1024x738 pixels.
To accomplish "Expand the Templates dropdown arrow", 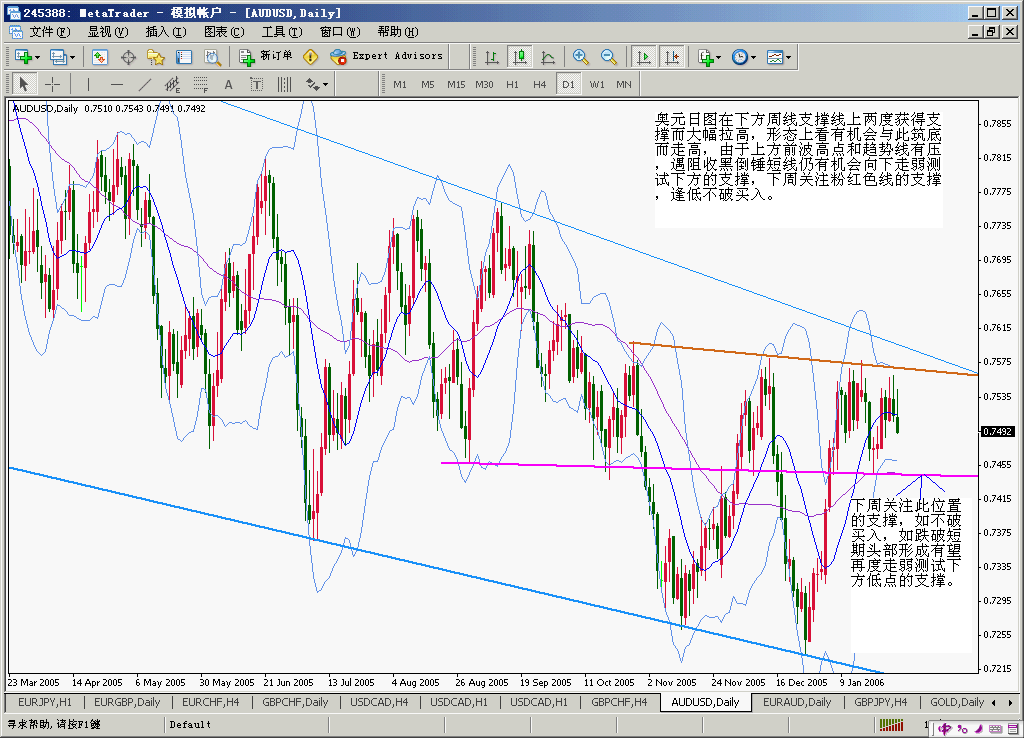I will pos(788,57).
